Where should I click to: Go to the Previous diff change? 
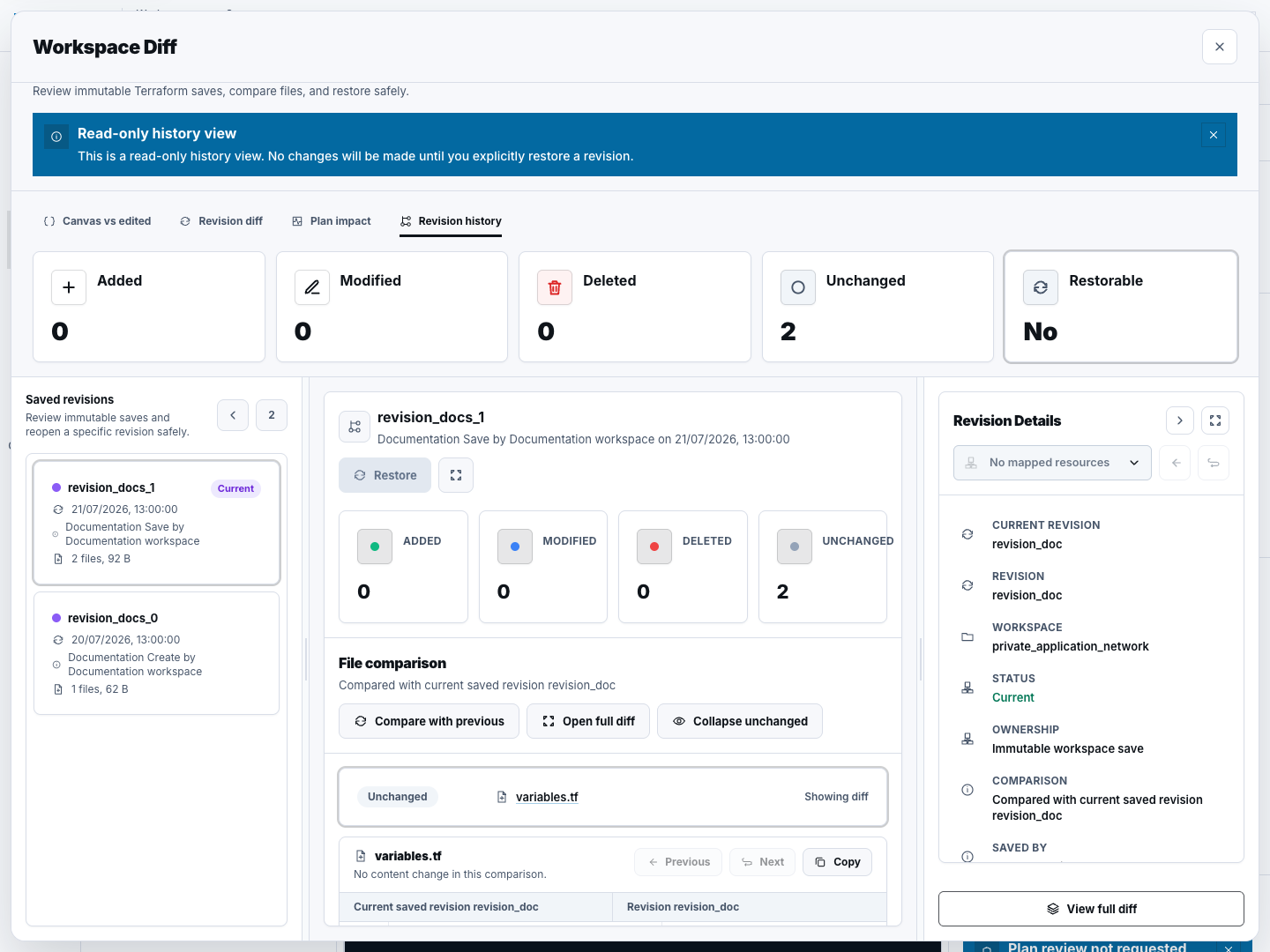pos(678,862)
